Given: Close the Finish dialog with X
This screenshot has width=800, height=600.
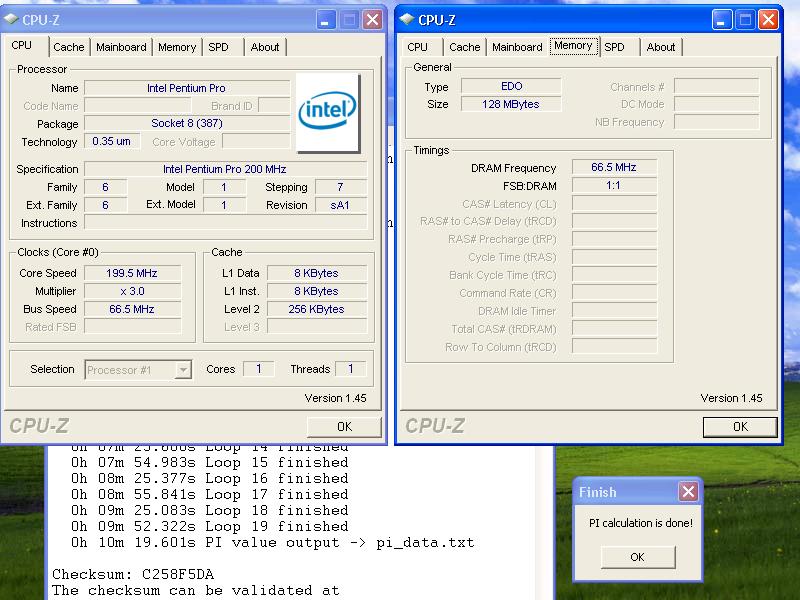Looking at the screenshot, I should [688, 492].
